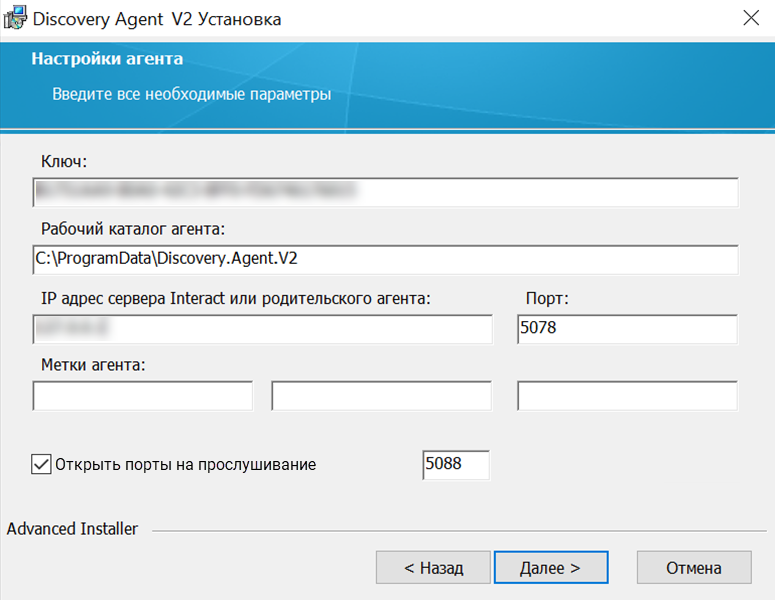Focus the first Метки агента field

(143, 395)
